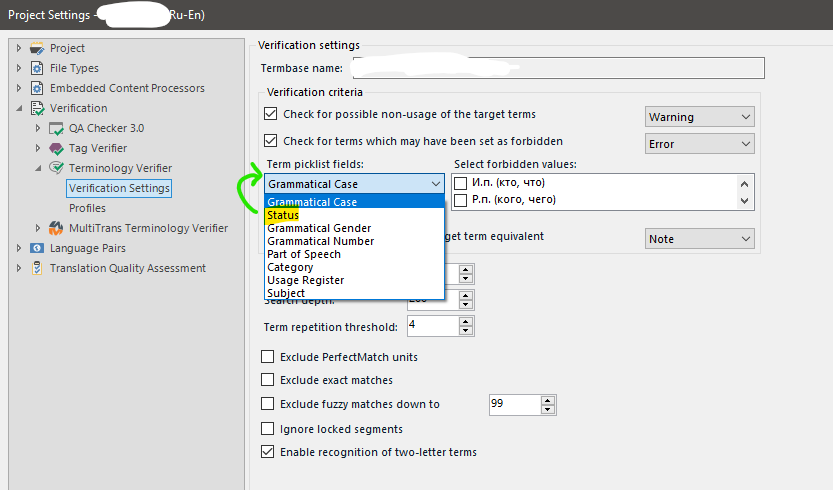Select QA Checker 3.0 tree item
833x490 pixels.
[106, 128]
